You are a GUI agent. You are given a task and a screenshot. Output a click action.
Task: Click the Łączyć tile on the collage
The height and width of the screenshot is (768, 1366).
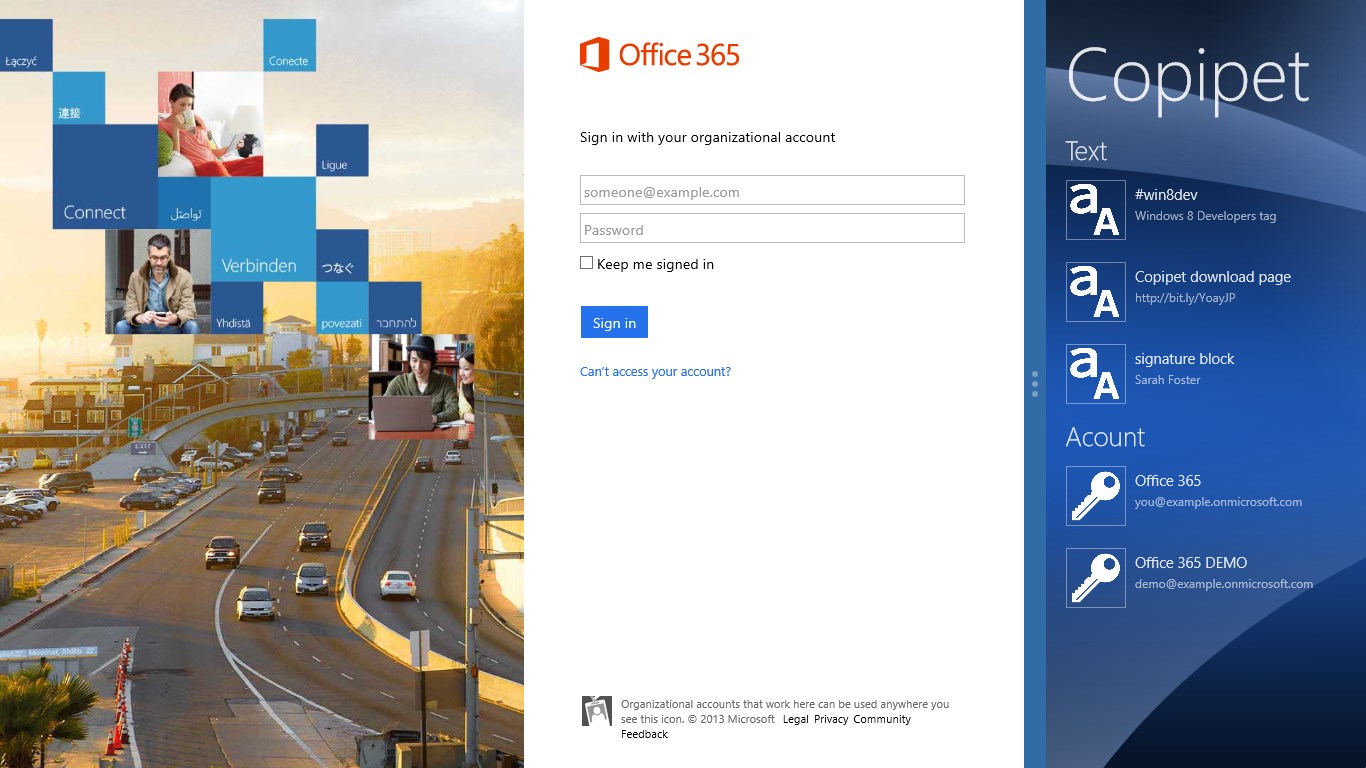click(x=26, y=45)
